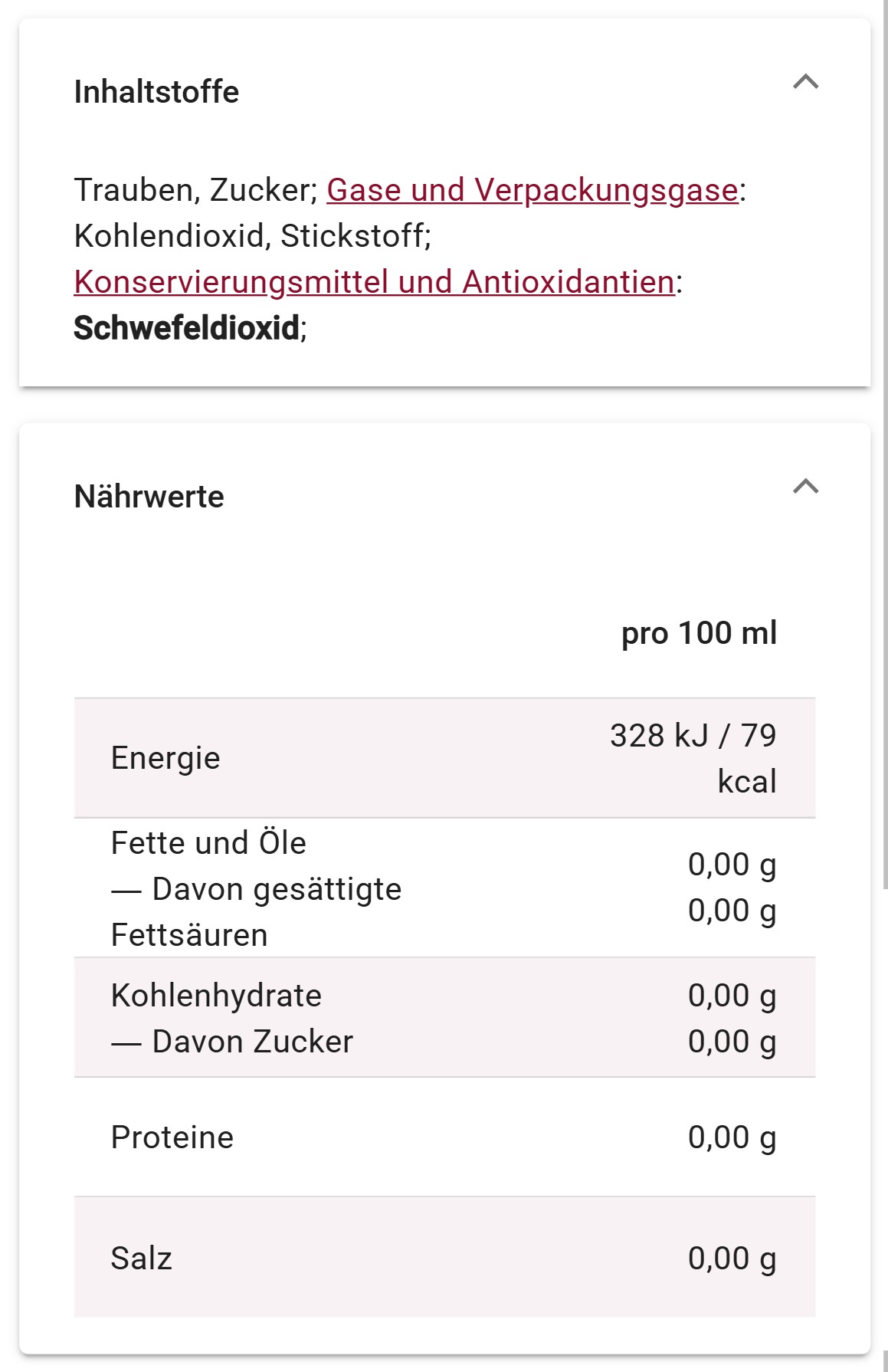Click the Davon Zucker entry
This screenshot has height=1372, width=888.
tap(232, 1042)
